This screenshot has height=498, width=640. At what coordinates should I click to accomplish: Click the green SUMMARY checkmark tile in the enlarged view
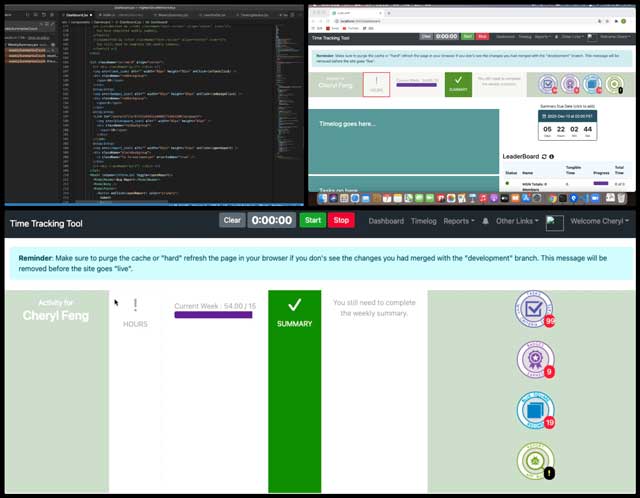point(294,311)
